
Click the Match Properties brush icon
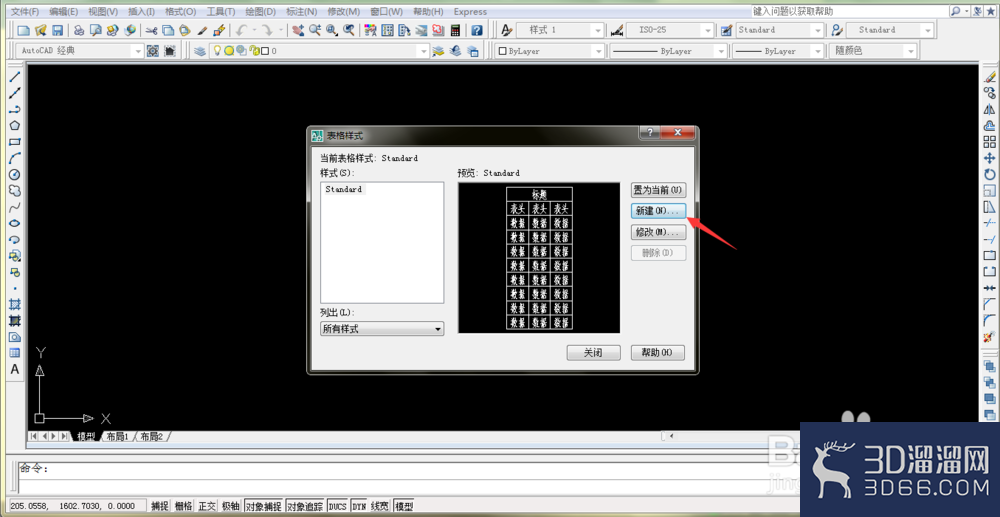point(219,30)
